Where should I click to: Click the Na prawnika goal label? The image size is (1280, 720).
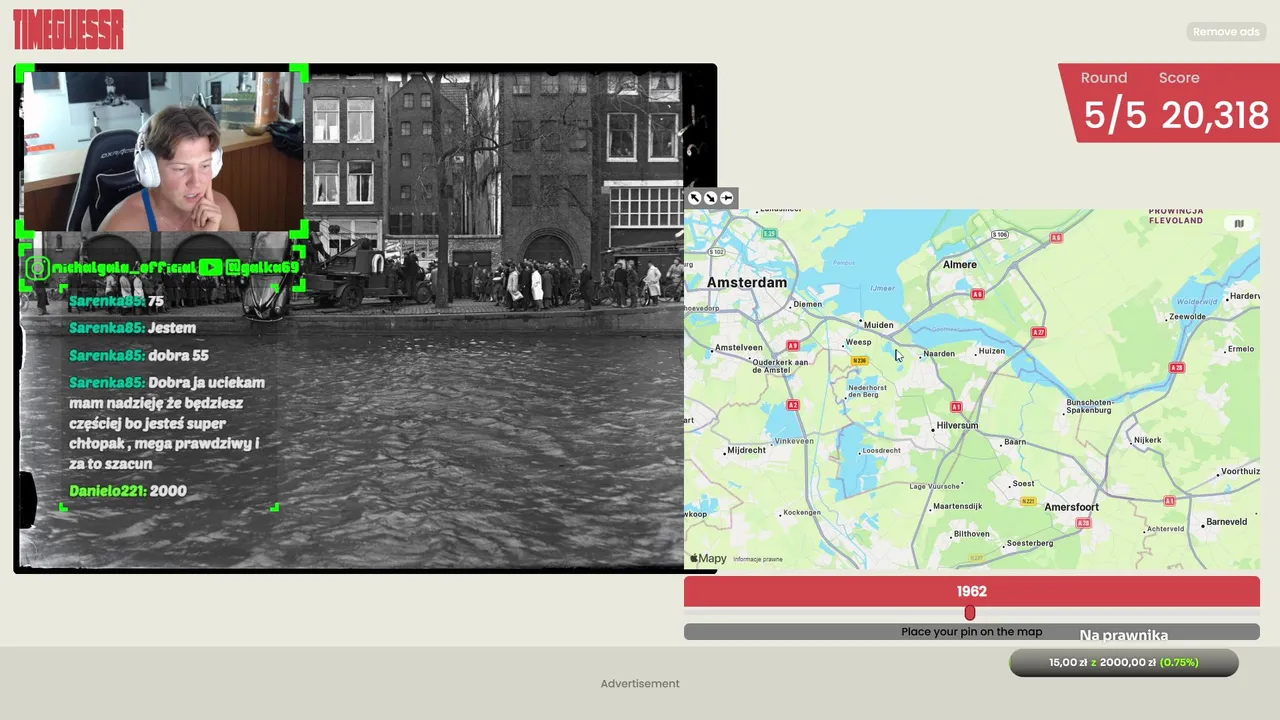coord(1123,635)
